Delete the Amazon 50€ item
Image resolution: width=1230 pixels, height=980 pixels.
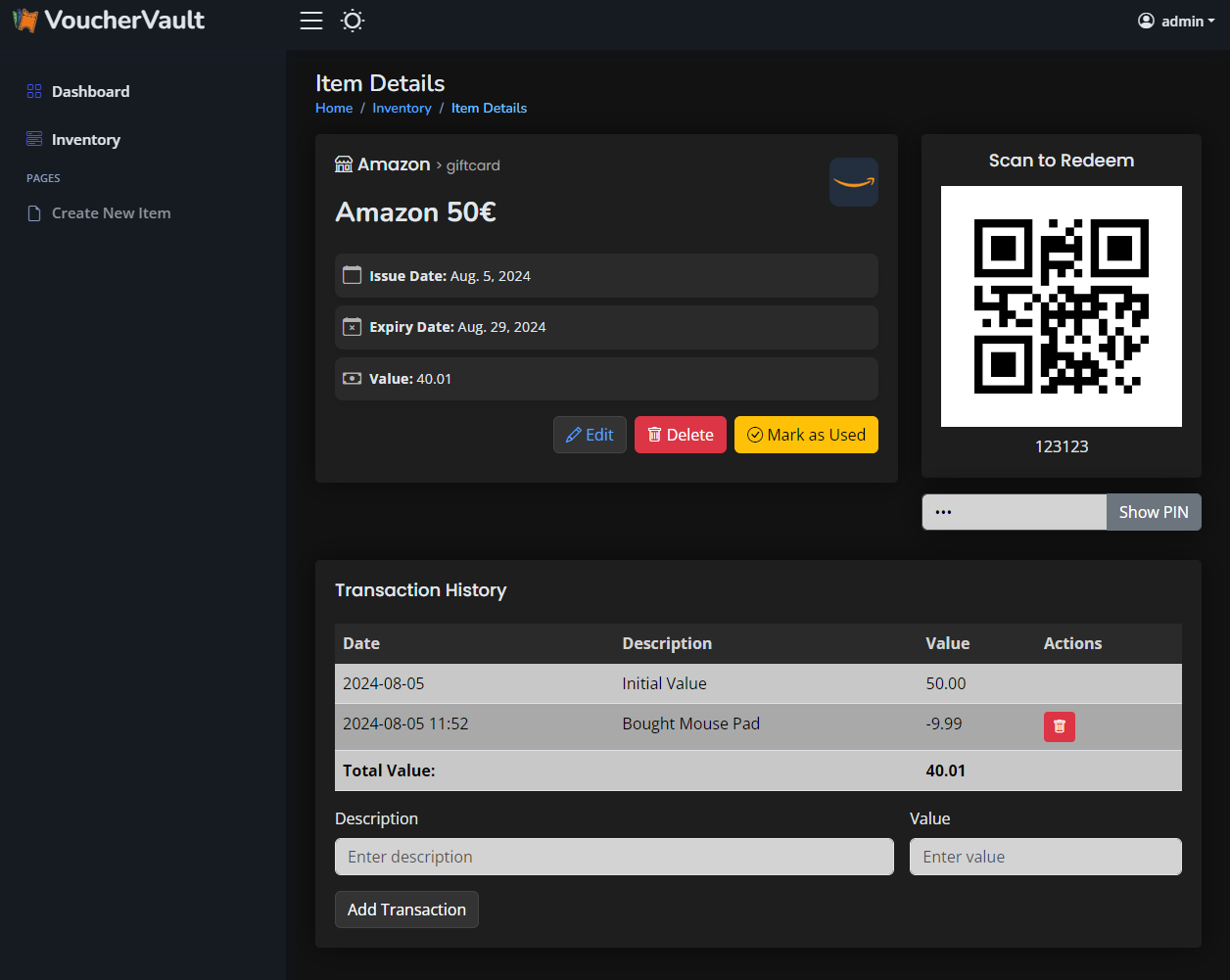pyautogui.click(x=680, y=435)
